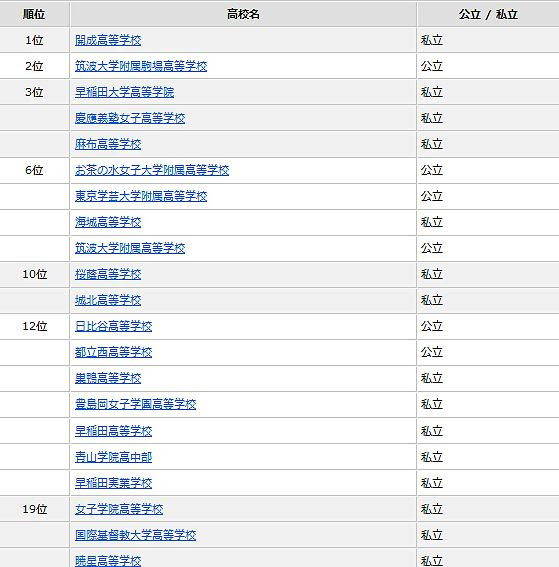Viewport: 559px width, 567px height.
Task: Click 私立 in the 豊島岡女子学園高等学校 row
Action: (x=432, y=405)
